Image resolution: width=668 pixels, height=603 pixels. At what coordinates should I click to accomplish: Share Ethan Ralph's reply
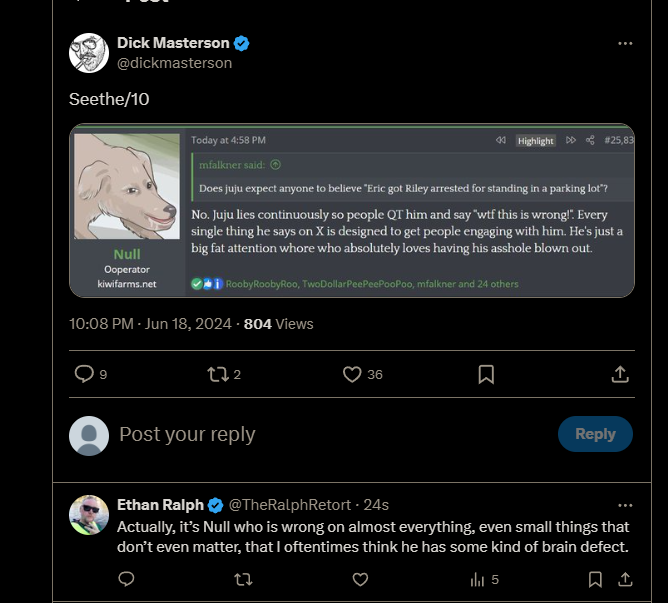click(x=625, y=579)
